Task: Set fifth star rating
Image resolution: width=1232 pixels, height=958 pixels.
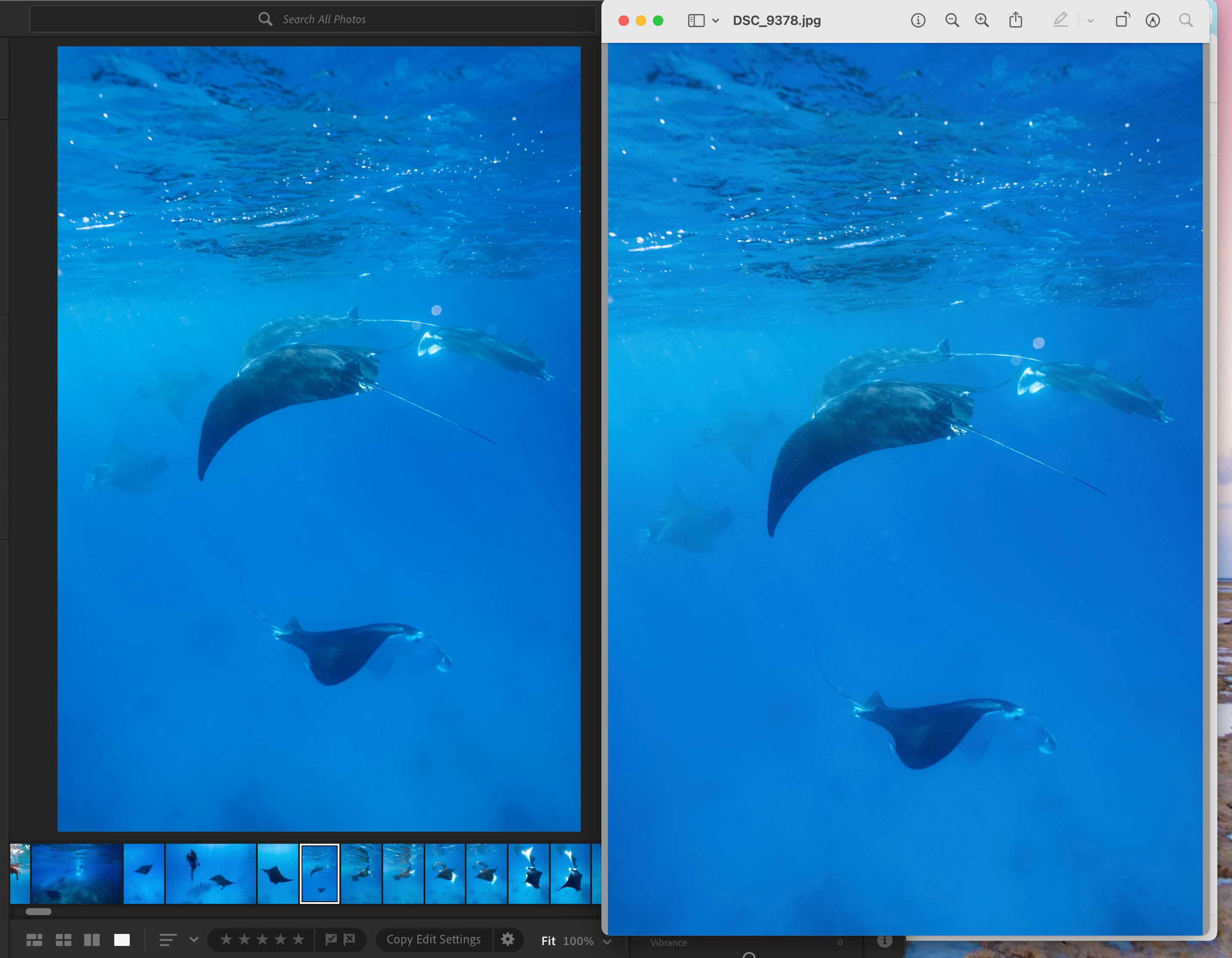Action: pyautogui.click(x=299, y=940)
